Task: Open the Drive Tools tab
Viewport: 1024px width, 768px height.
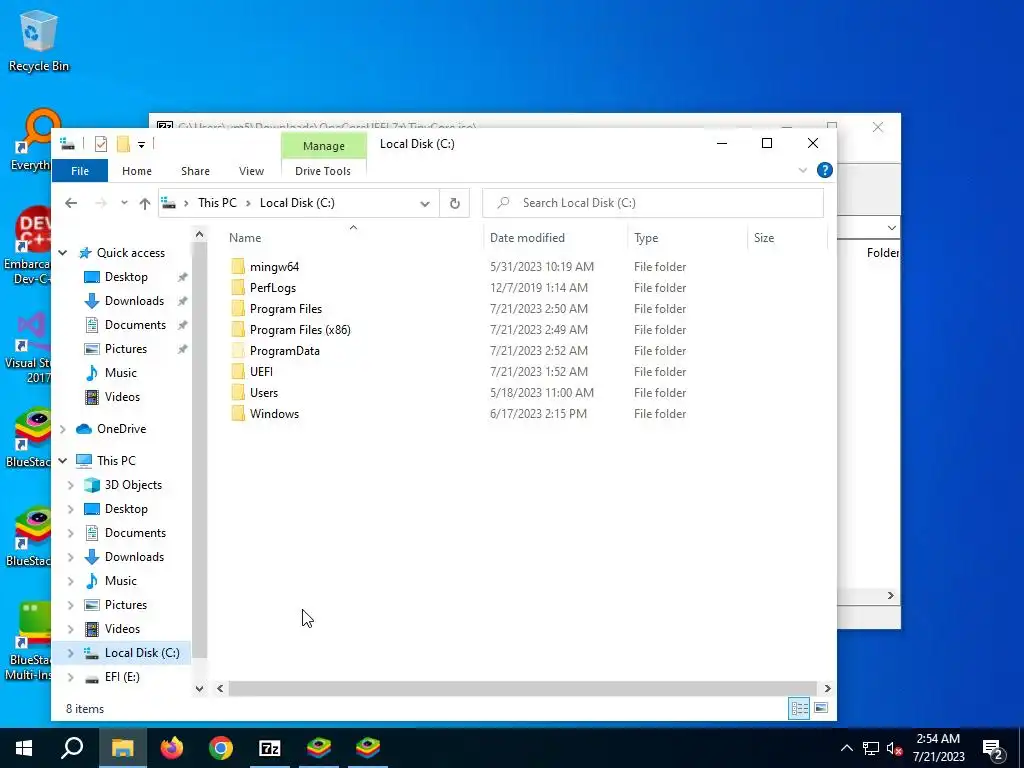Action: tap(323, 171)
